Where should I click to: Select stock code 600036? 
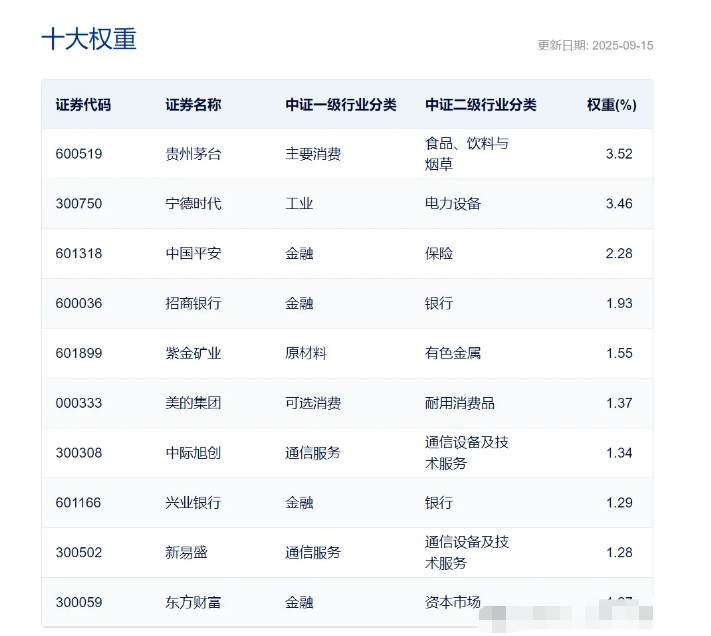click(79, 303)
